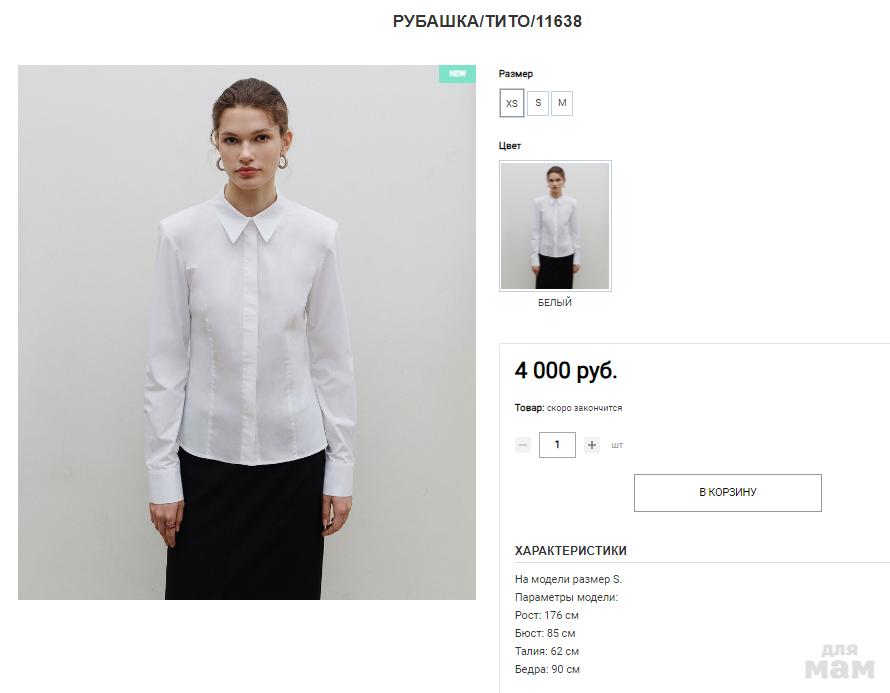
Task: Open the main product photo
Action: [247, 332]
